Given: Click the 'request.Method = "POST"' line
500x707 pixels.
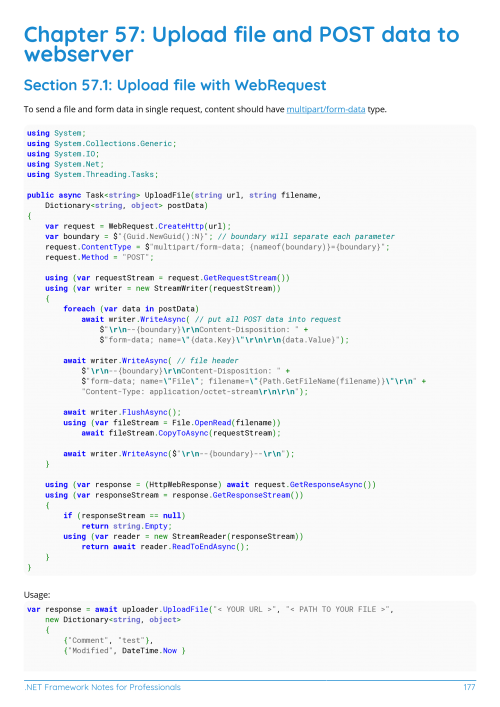Looking at the screenshot, I should click(99, 257).
